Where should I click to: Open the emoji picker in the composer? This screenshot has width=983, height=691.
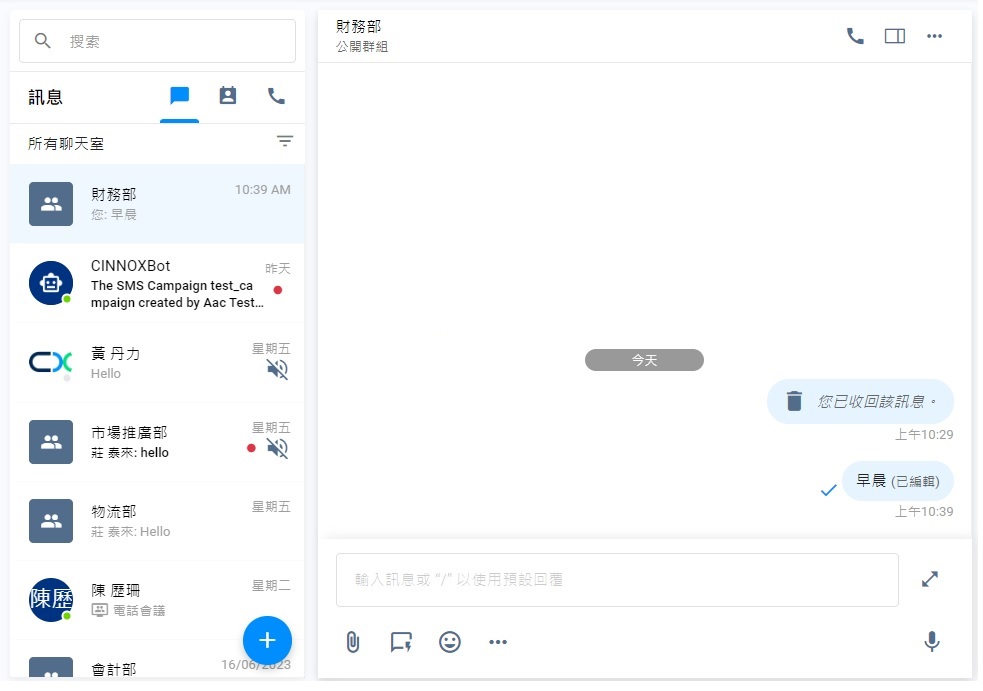click(450, 642)
